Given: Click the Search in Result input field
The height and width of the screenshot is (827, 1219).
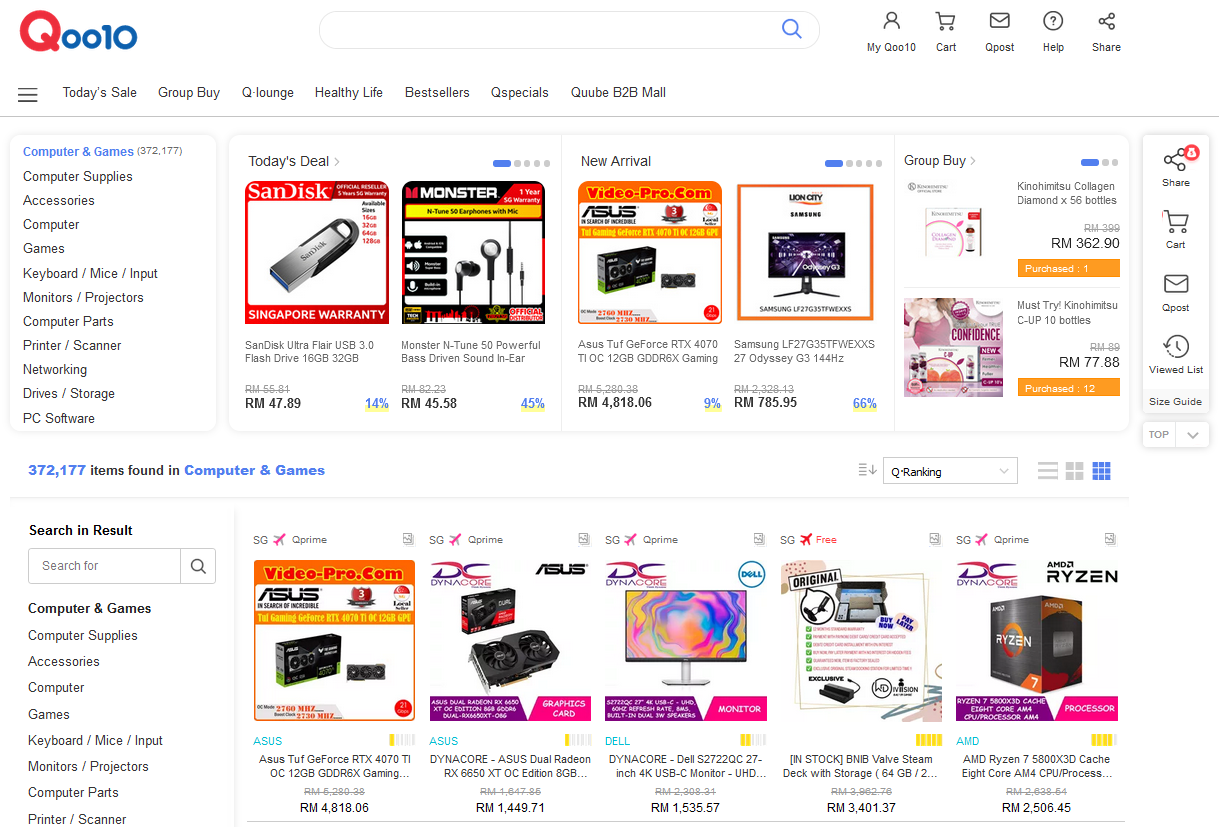Looking at the screenshot, I should click(105, 566).
